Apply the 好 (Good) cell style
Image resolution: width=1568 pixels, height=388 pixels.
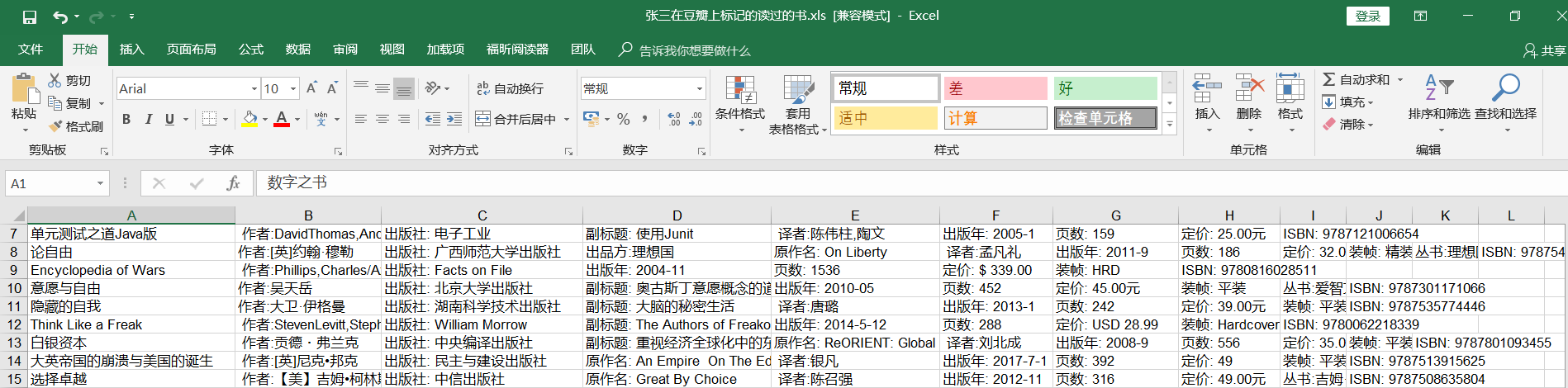[1105, 88]
